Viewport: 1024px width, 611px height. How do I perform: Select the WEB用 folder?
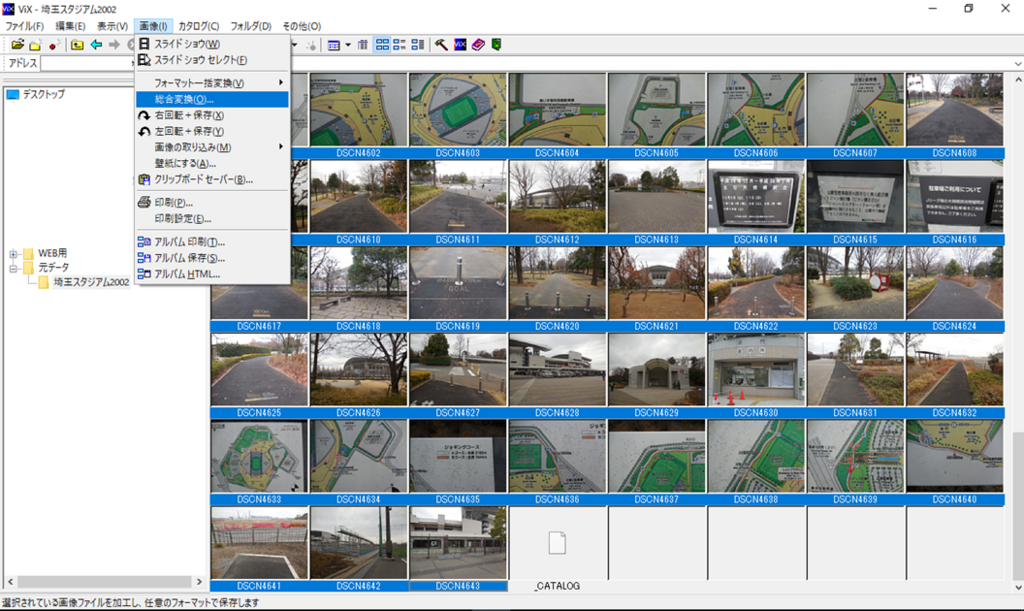(x=52, y=253)
